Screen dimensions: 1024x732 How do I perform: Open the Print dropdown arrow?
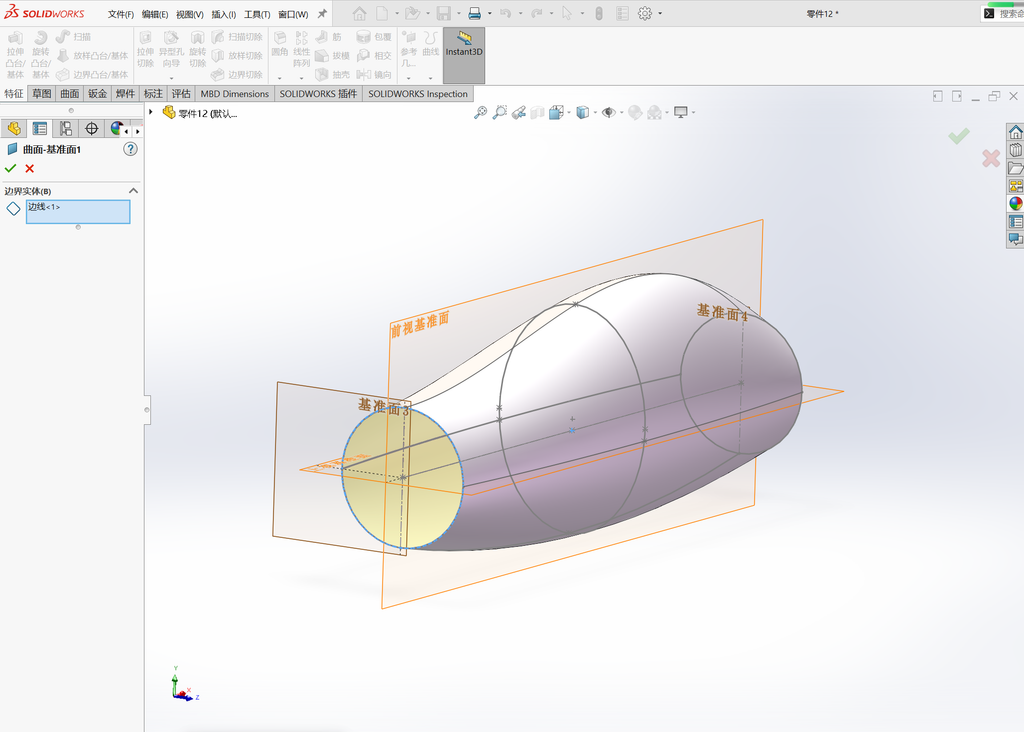pos(490,13)
